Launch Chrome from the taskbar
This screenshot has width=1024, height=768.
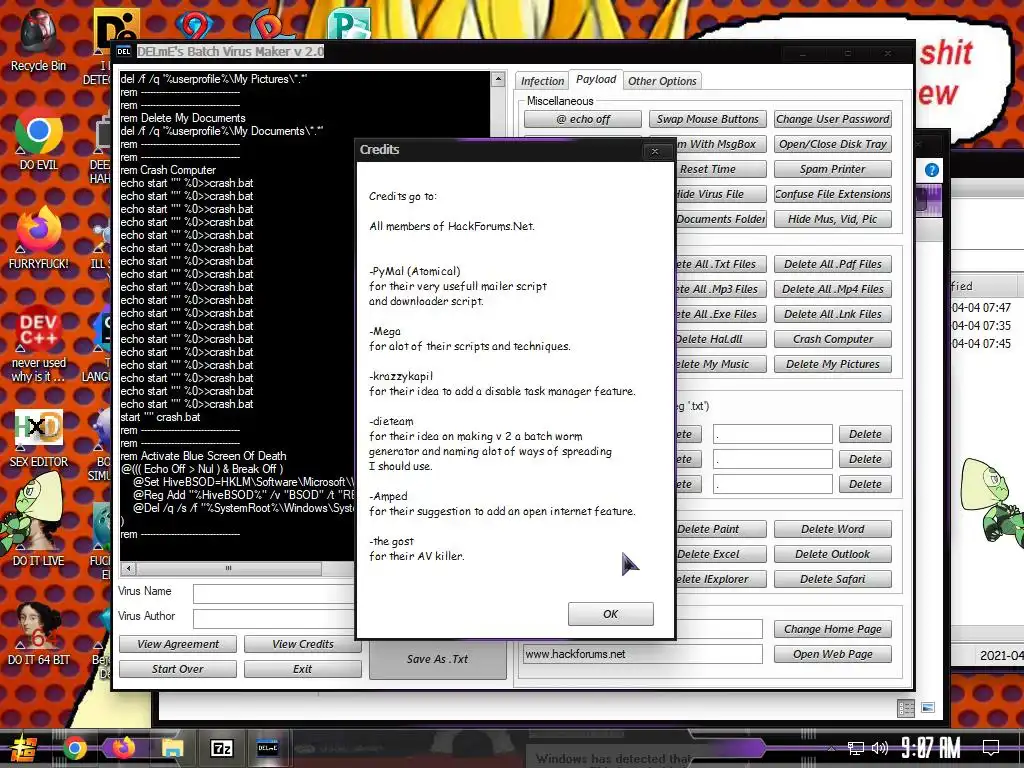pos(74,748)
